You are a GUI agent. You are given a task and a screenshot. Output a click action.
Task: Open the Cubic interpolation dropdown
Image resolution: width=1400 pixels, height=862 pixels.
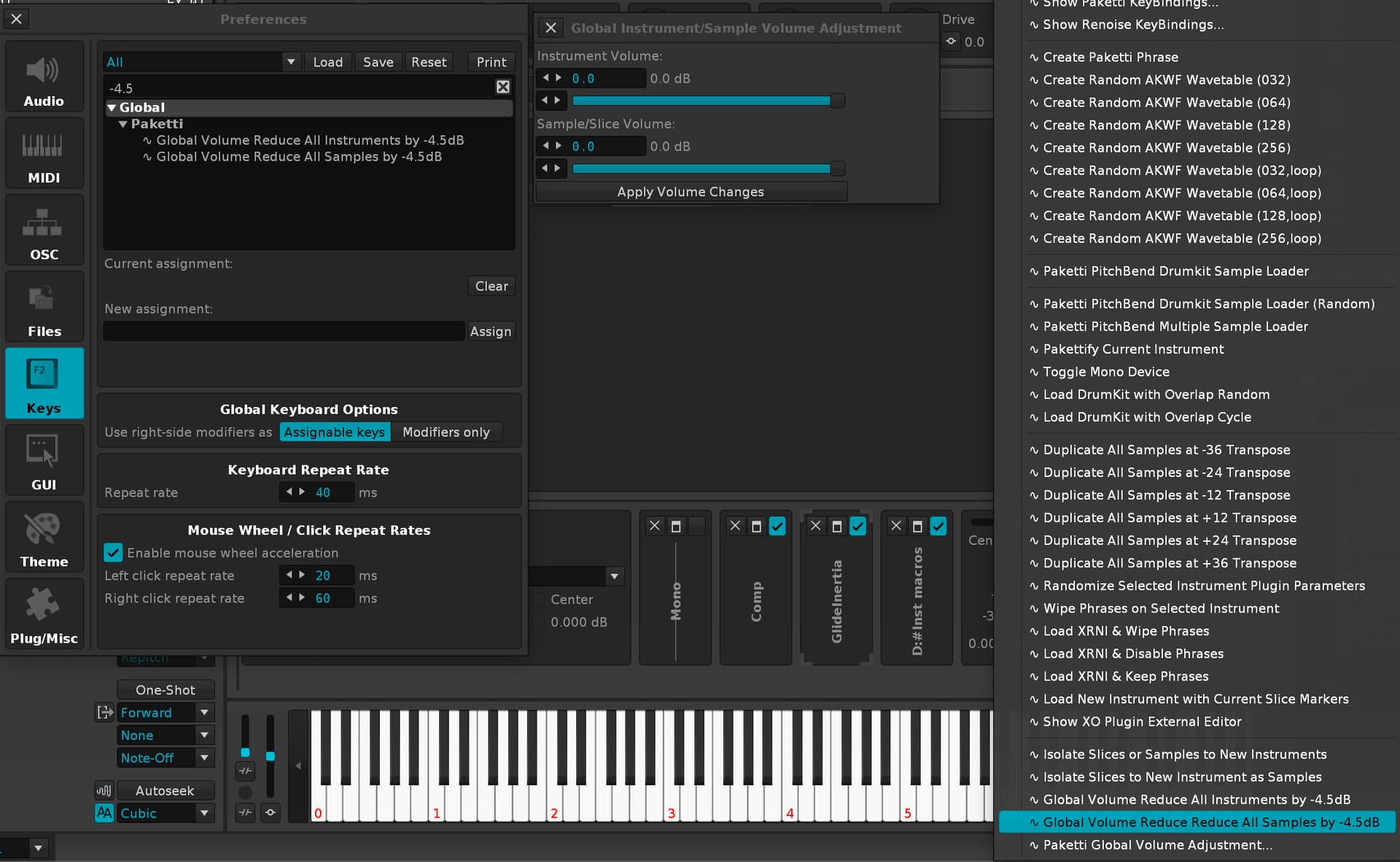(166, 813)
